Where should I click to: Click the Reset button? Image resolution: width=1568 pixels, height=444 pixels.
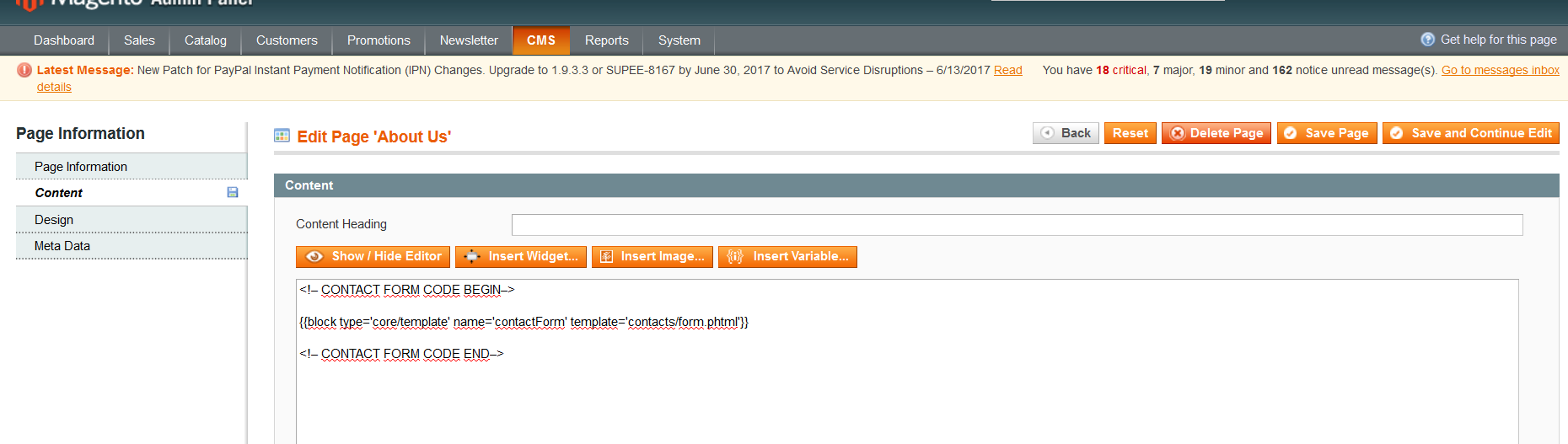(1130, 133)
